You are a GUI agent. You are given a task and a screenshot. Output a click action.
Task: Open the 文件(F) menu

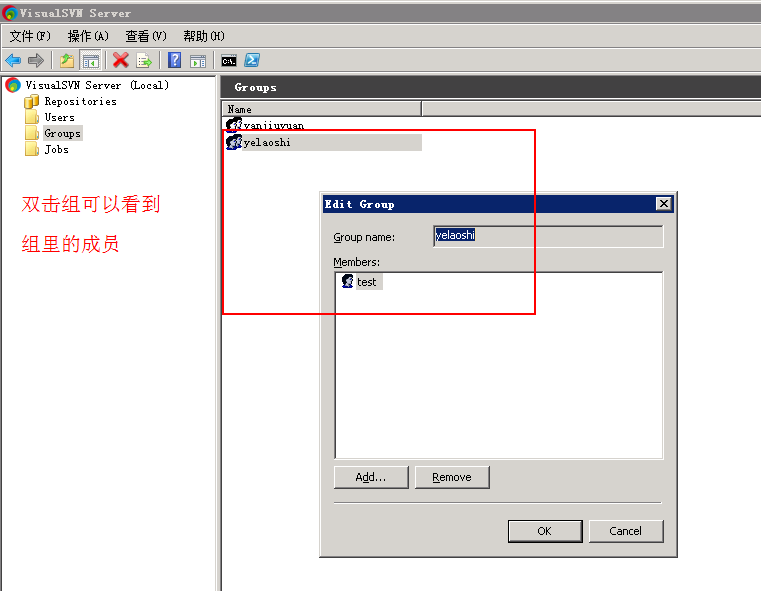(x=30, y=36)
